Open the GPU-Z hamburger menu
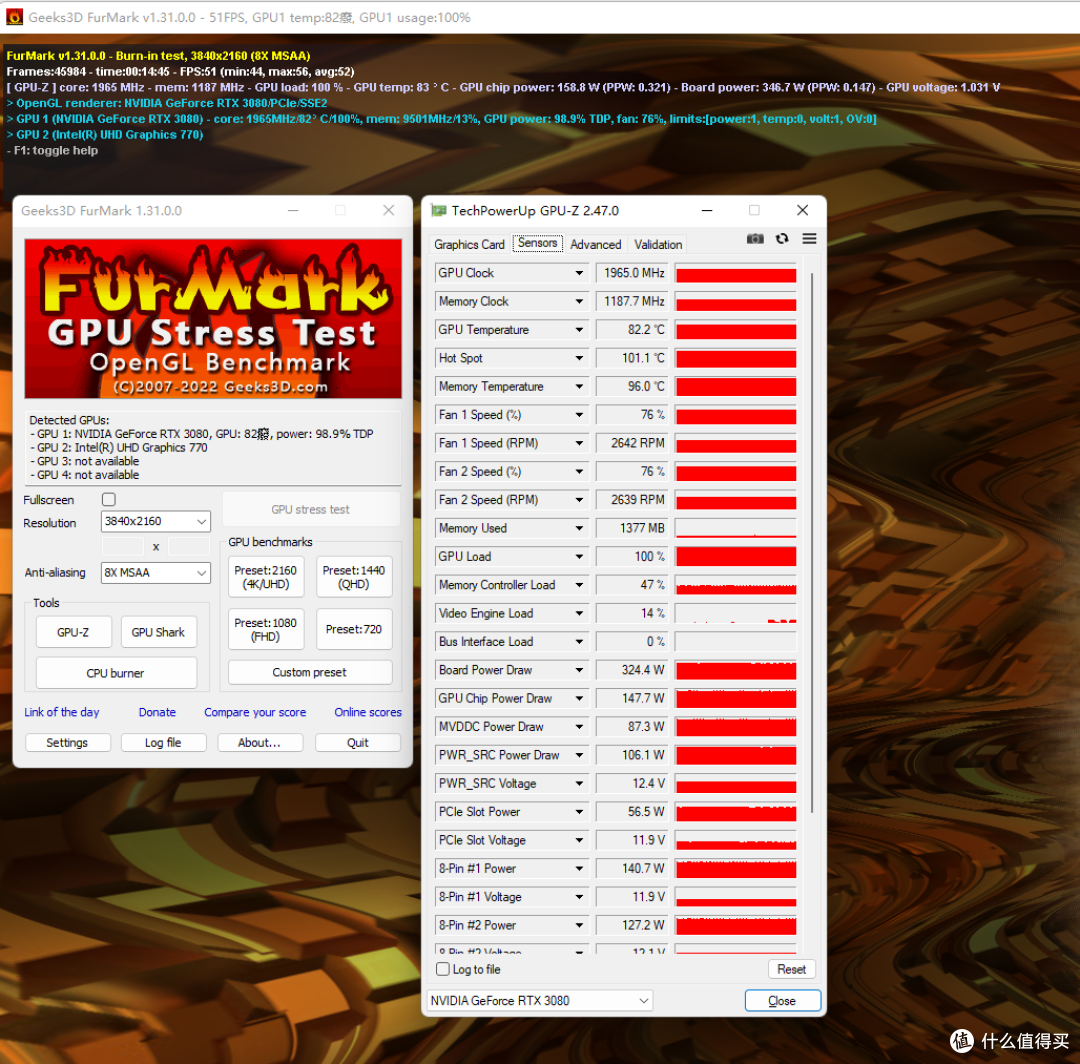Image resolution: width=1080 pixels, height=1064 pixels. click(x=809, y=239)
